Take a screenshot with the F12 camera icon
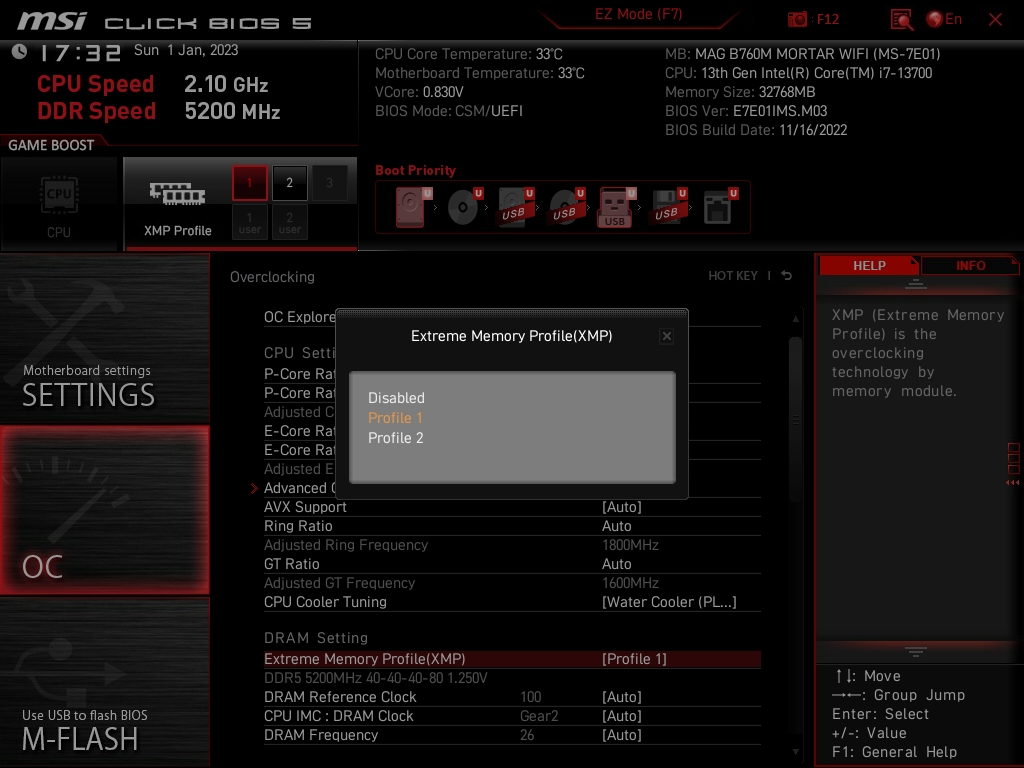 point(797,19)
